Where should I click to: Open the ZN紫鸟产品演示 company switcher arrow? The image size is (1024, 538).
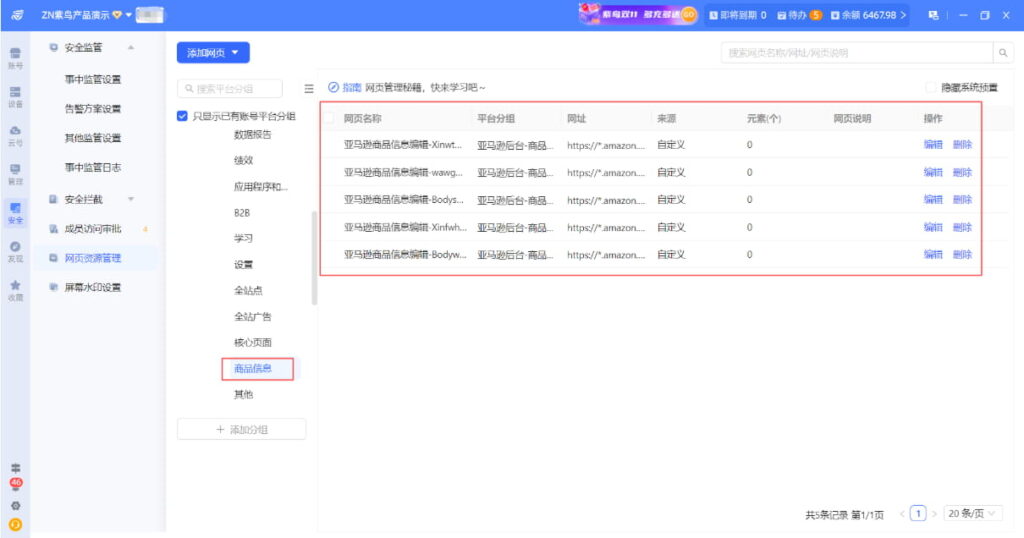click(129, 14)
